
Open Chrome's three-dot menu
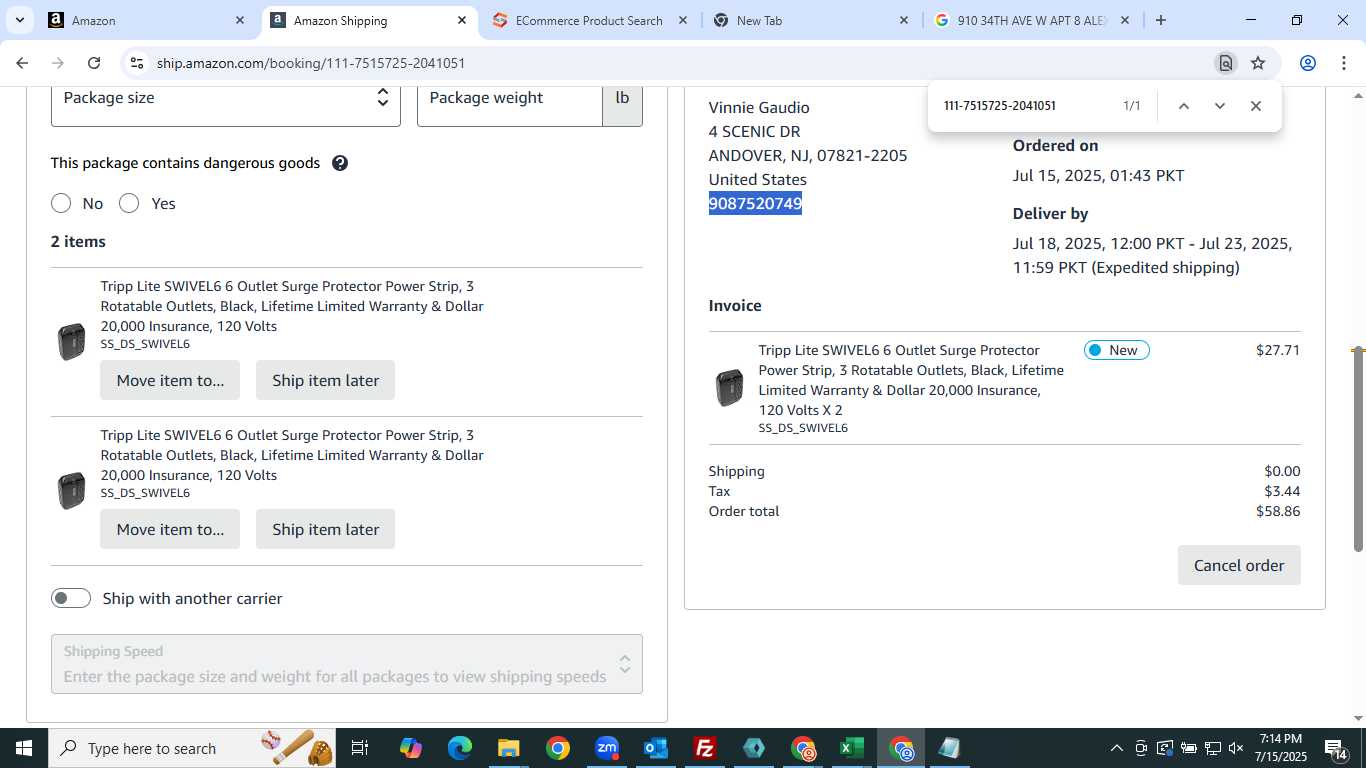pos(1343,63)
